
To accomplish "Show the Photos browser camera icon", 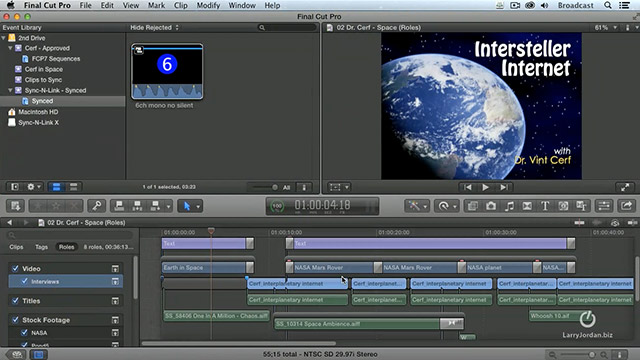I will pos(491,206).
